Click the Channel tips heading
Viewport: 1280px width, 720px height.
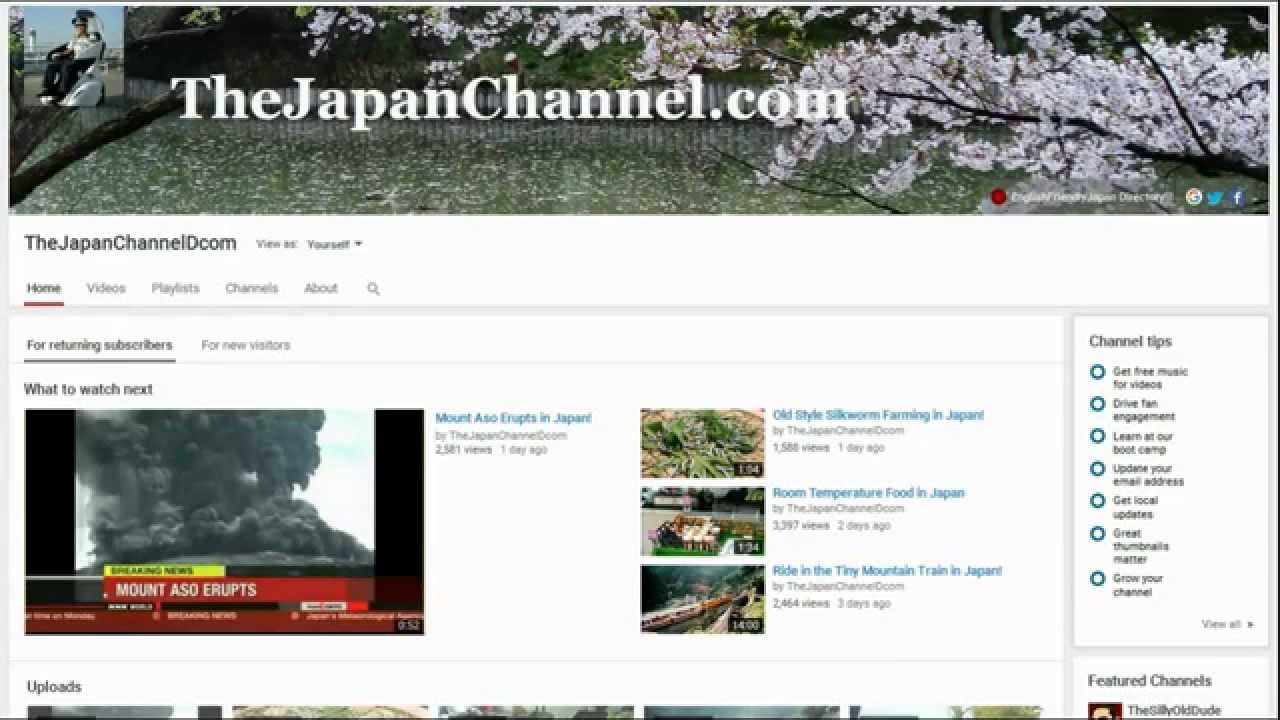[1130, 341]
